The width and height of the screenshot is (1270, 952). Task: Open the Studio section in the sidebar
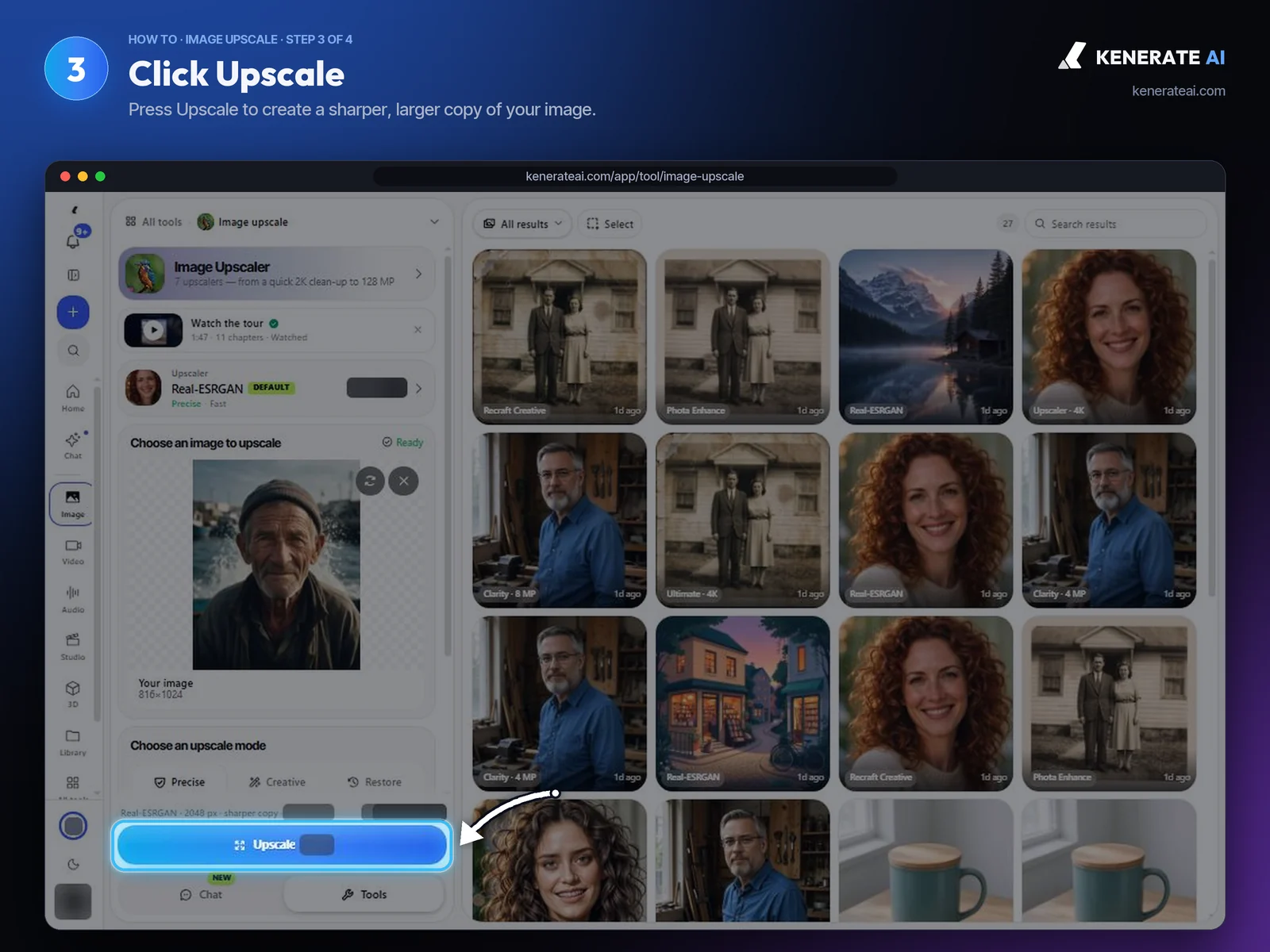(x=73, y=647)
